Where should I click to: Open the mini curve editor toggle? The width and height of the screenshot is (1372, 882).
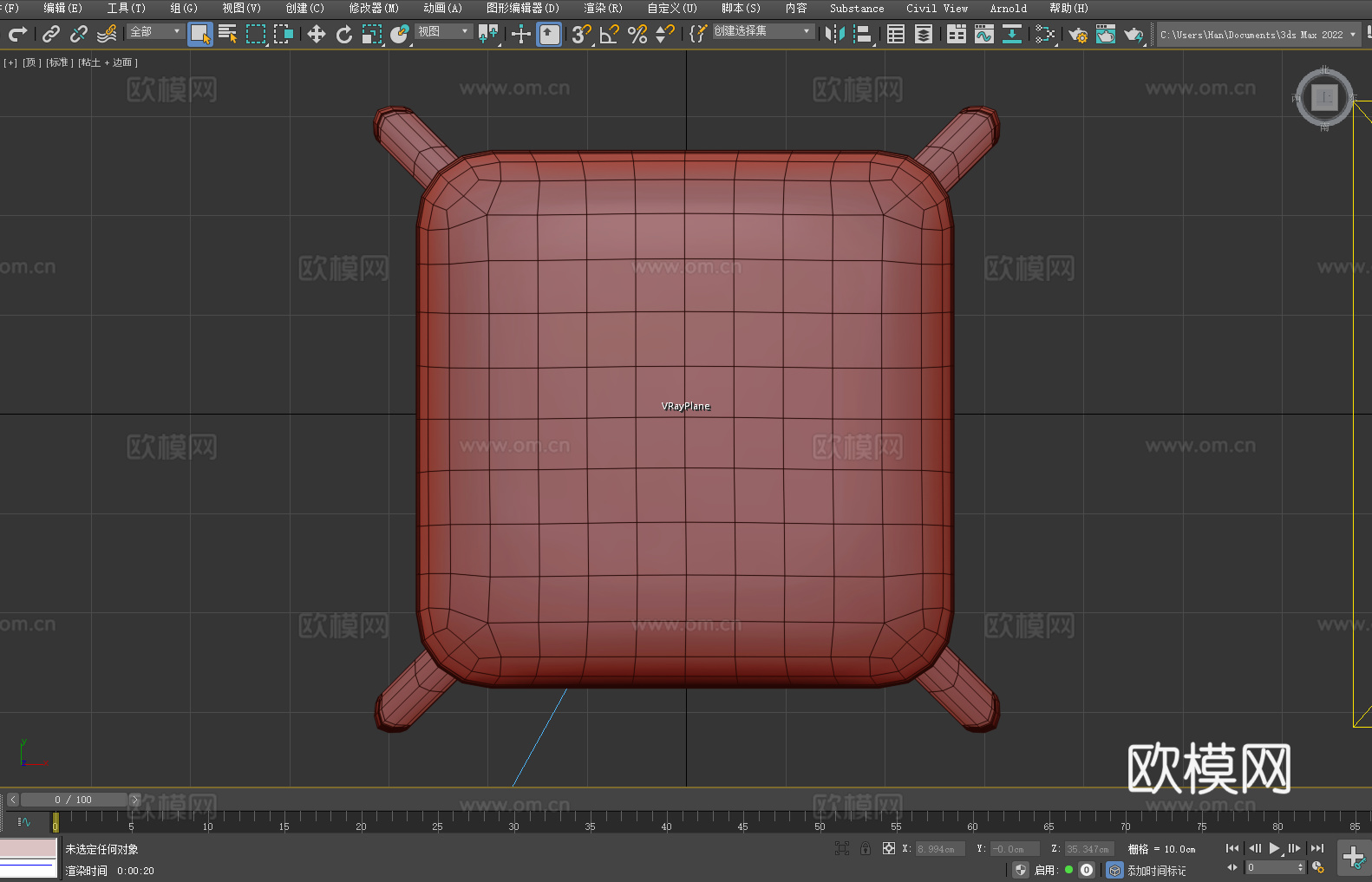pyautogui.click(x=24, y=821)
